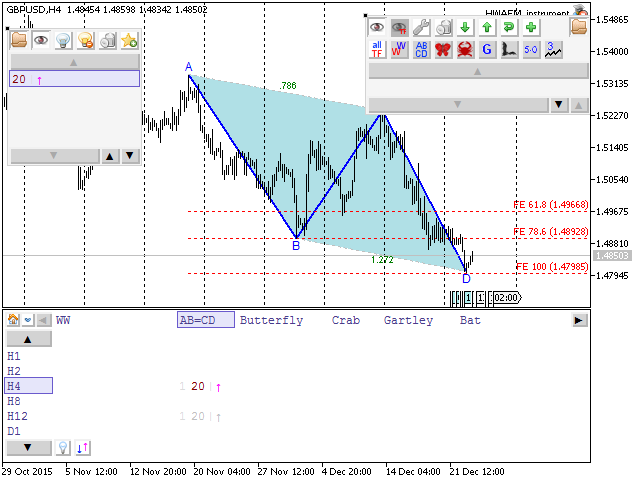The height and width of the screenshot is (480, 640).
Task: Click the trash bin icon in the right tool panel
Action: point(443,27)
